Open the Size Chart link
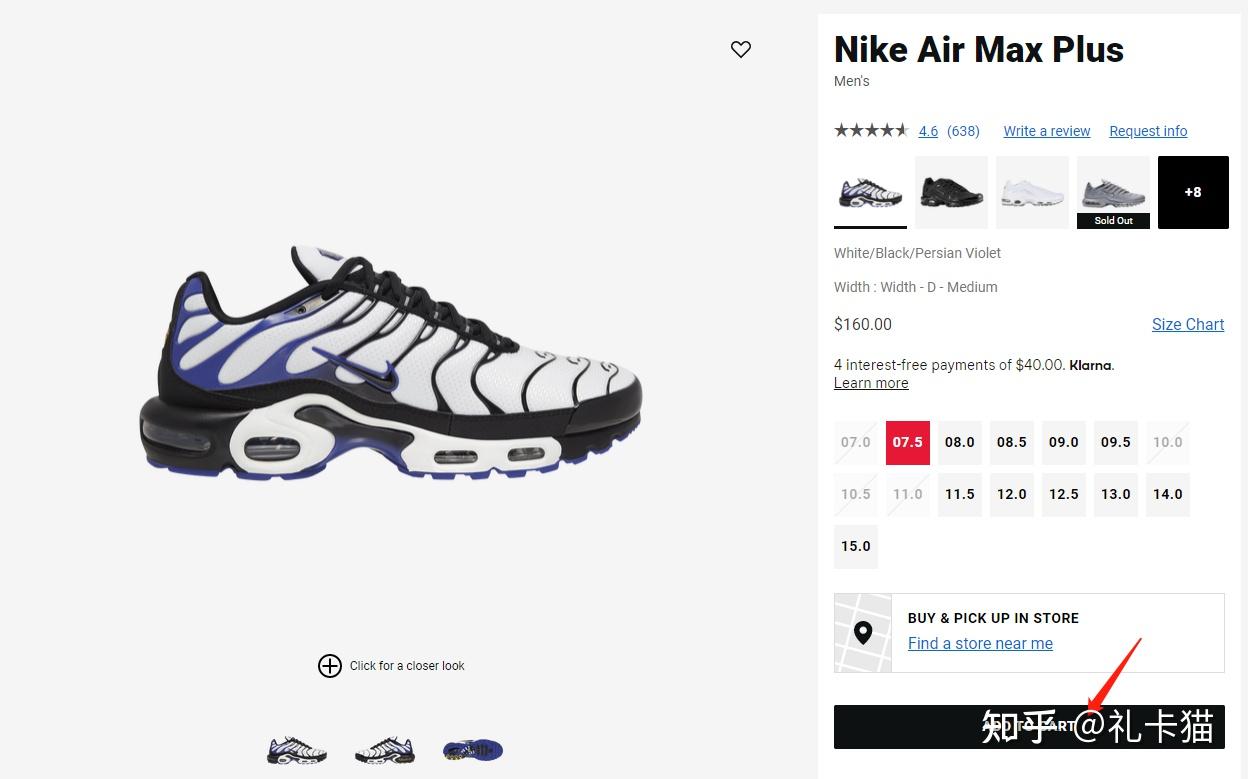The image size is (1248, 779). (x=1188, y=324)
